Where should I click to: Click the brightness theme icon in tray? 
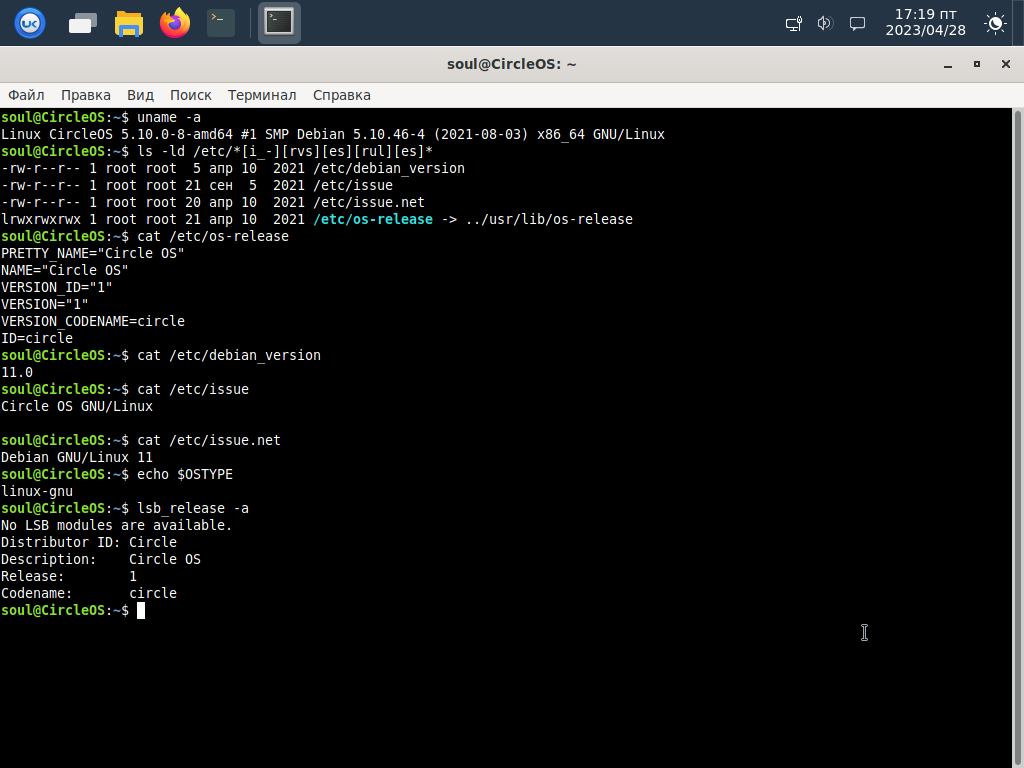[995, 24]
